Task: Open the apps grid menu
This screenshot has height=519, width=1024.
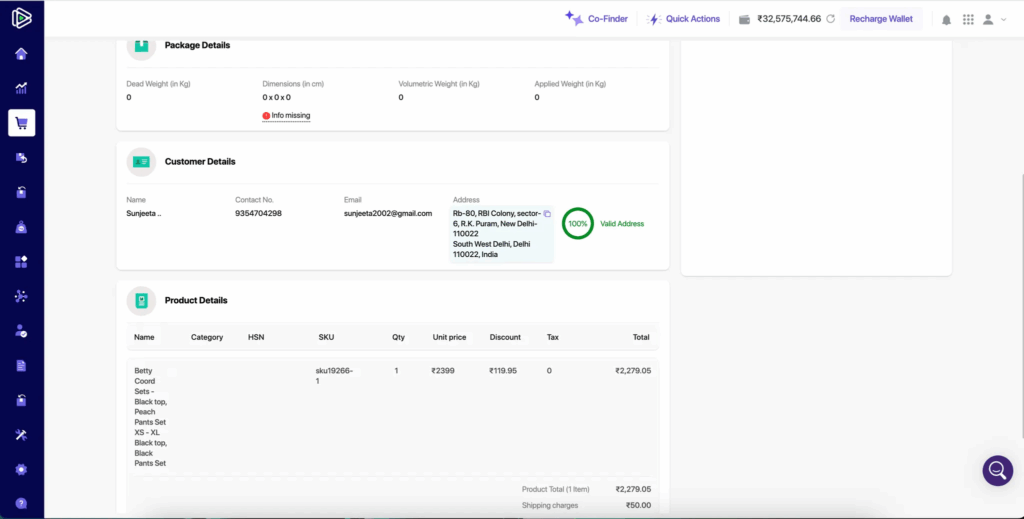Action: coord(968,19)
